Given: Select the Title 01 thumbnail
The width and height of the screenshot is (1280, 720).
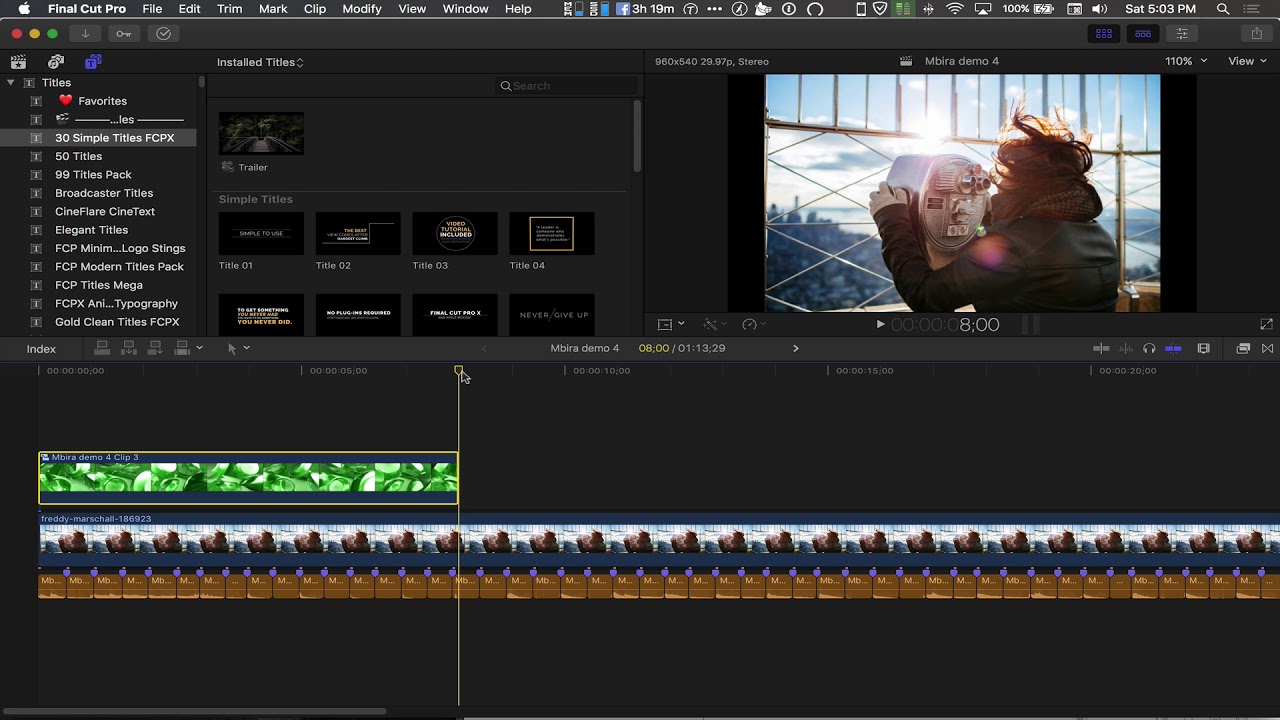Looking at the screenshot, I should point(261,233).
